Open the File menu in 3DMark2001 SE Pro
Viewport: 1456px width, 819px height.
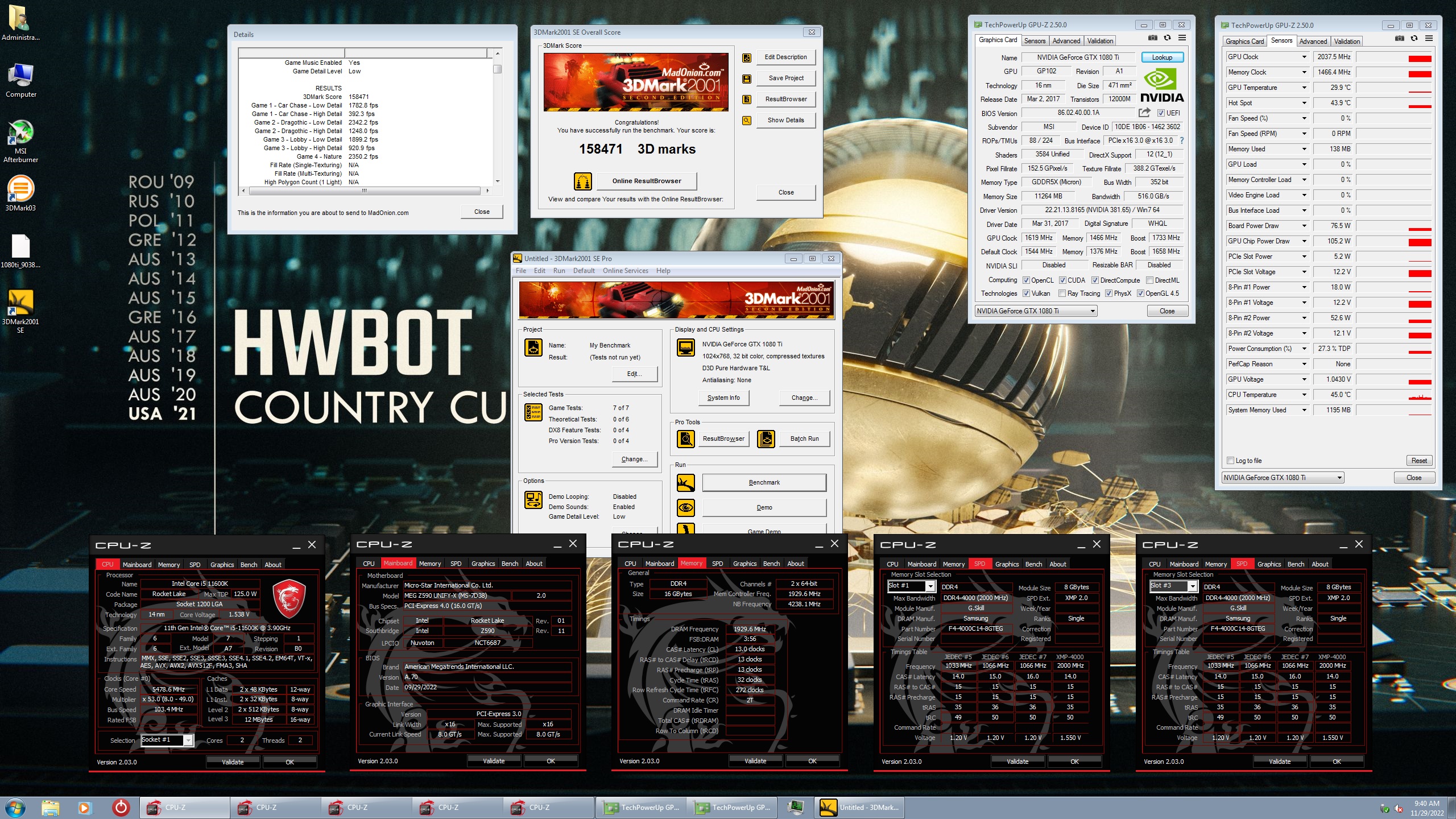pyautogui.click(x=520, y=271)
